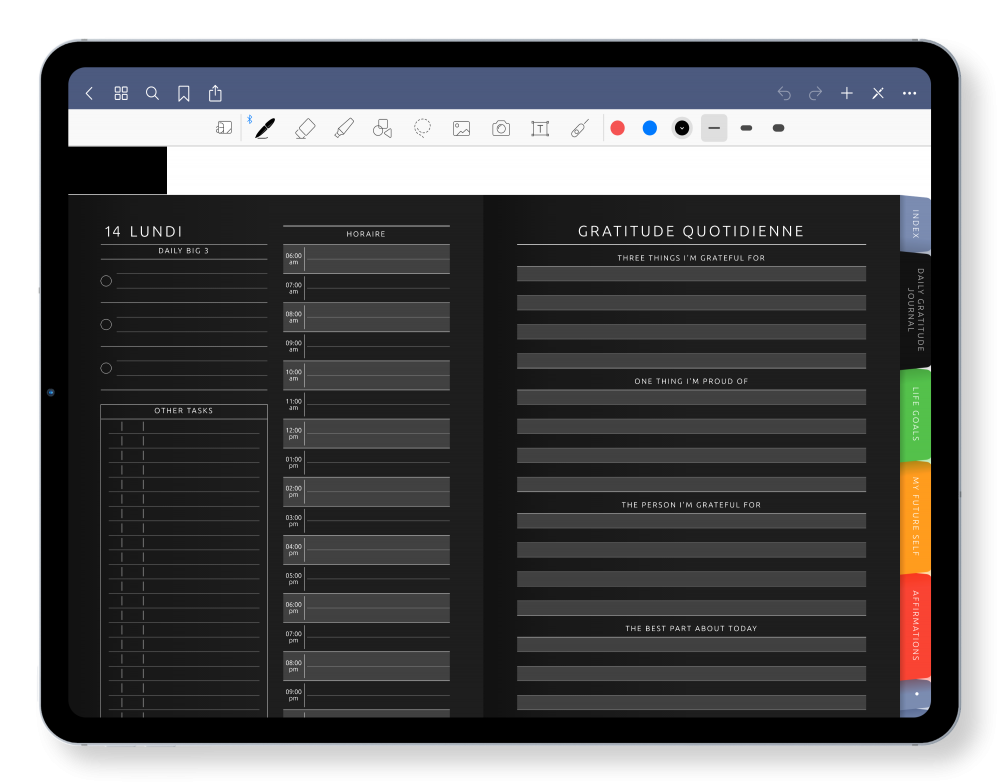Click the 09:00 am time label
The height and width of the screenshot is (783, 1000).
coord(293,346)
